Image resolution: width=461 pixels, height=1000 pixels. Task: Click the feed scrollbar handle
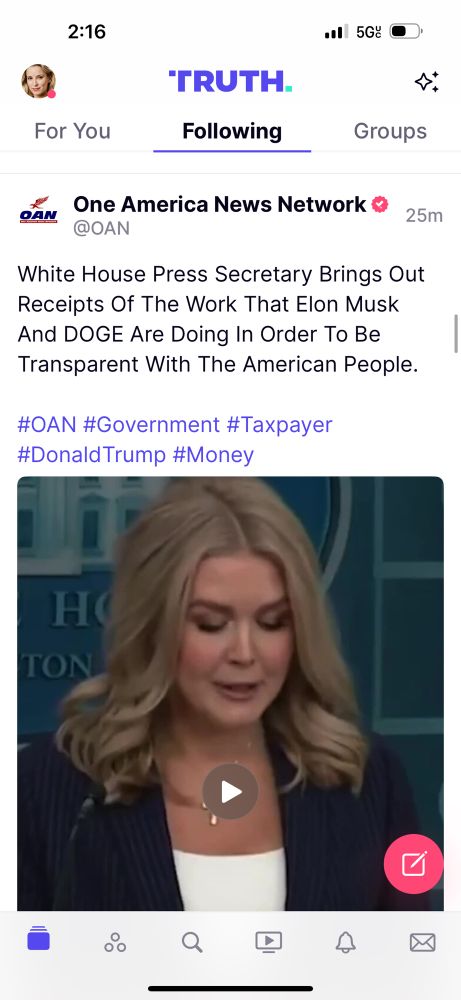click(456, 334)
